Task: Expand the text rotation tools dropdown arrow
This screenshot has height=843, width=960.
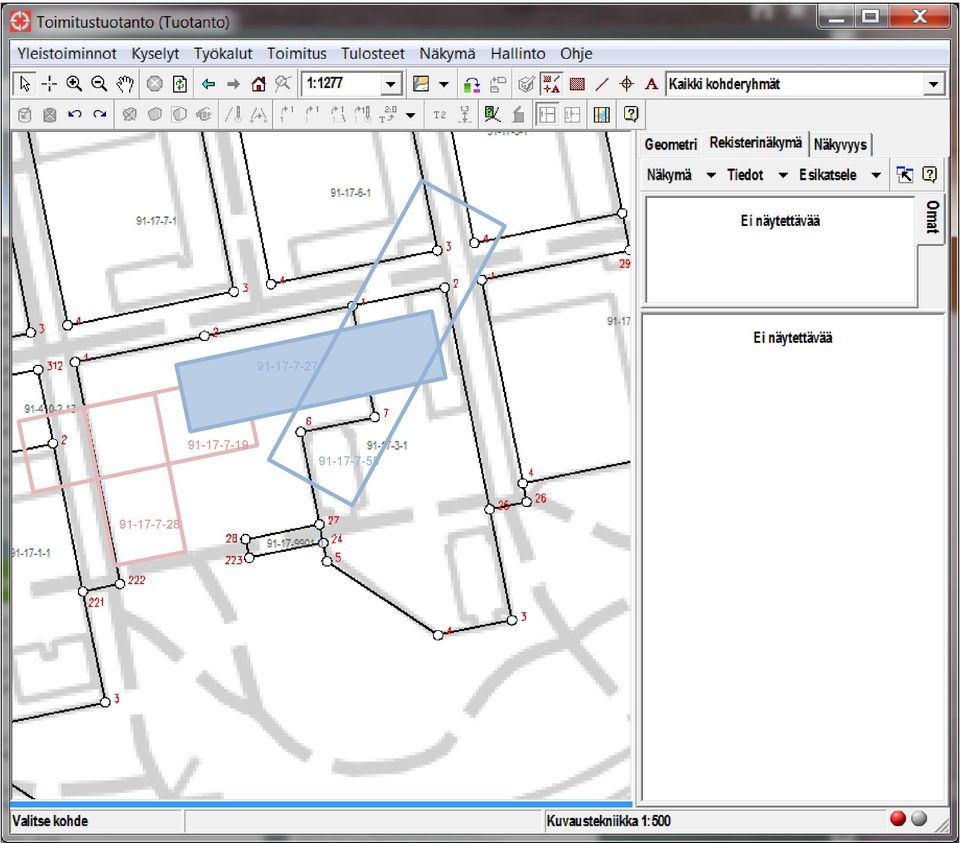Action: [x=410, y=114]
